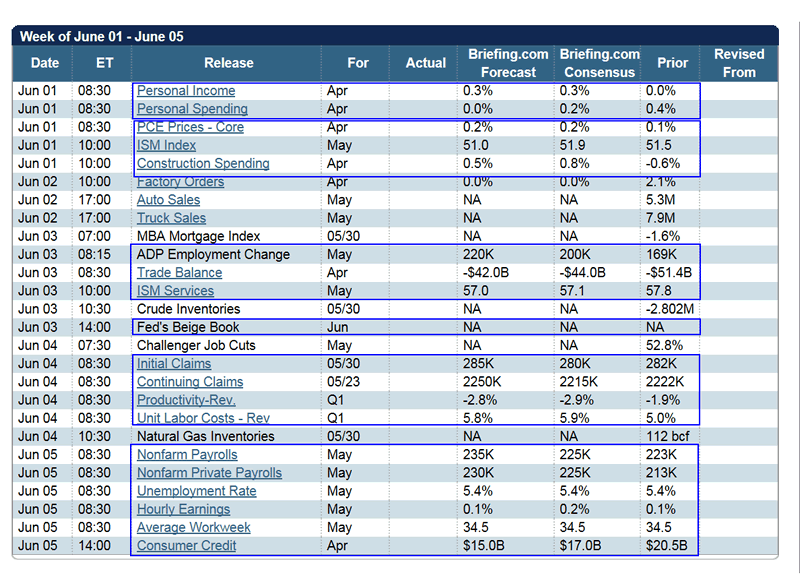The width and height of the screenshot is (800, 577).
Task: Select the Factory Orders link
Action: 180,182
